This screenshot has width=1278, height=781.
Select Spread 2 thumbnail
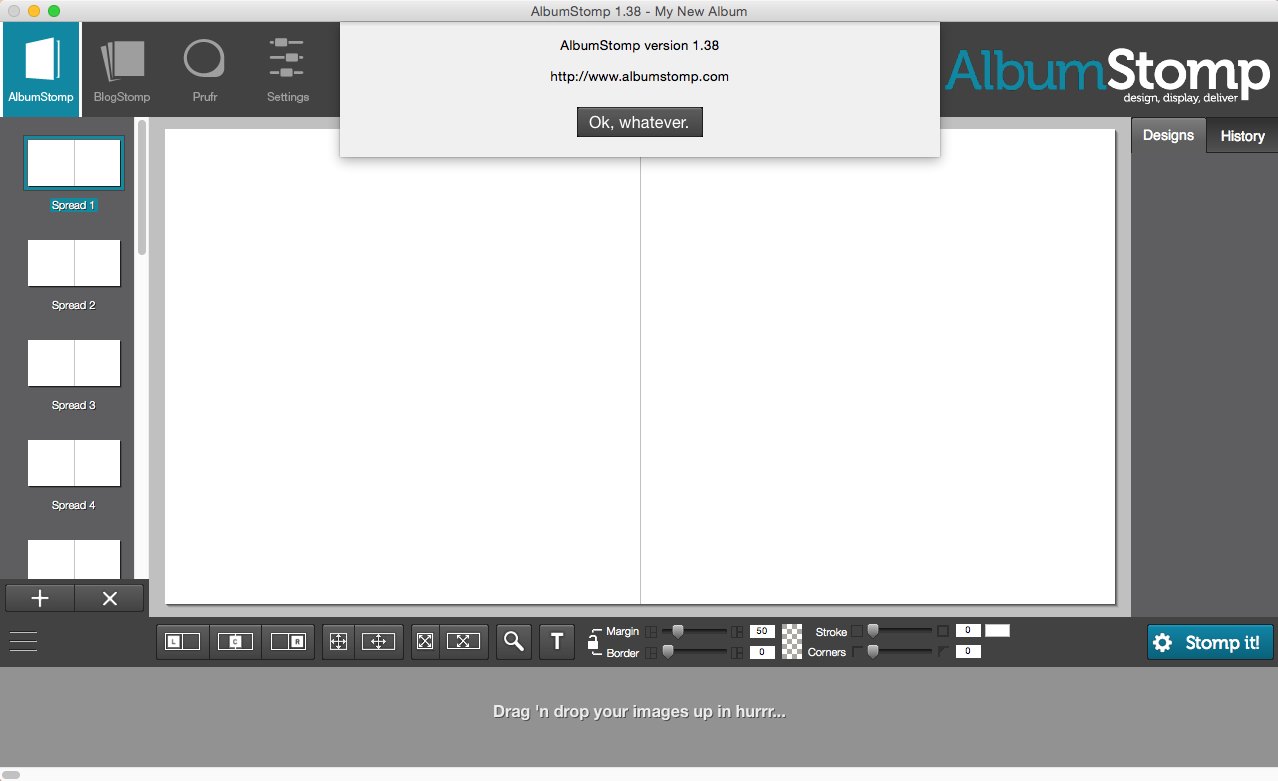pyautogui.click(x=74, y=263)
